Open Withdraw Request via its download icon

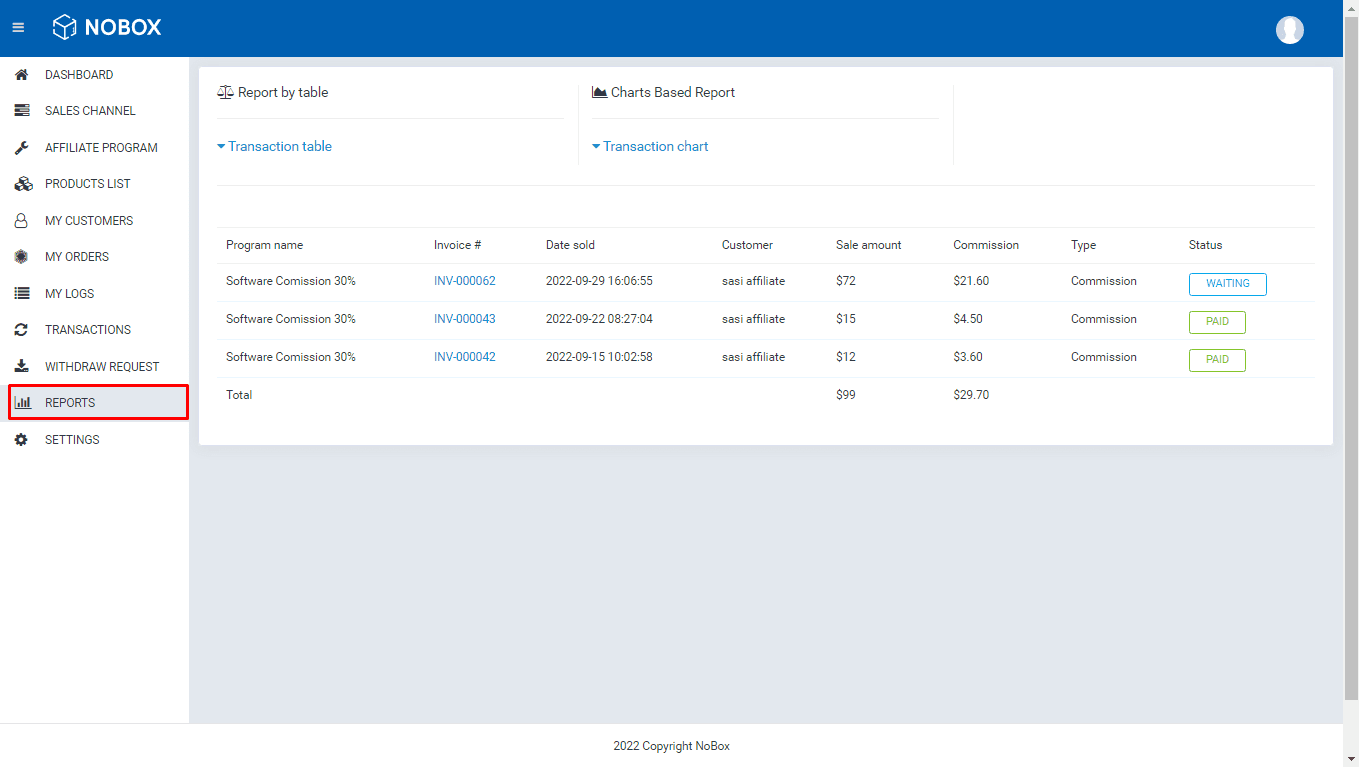click(x=21, y=366)
